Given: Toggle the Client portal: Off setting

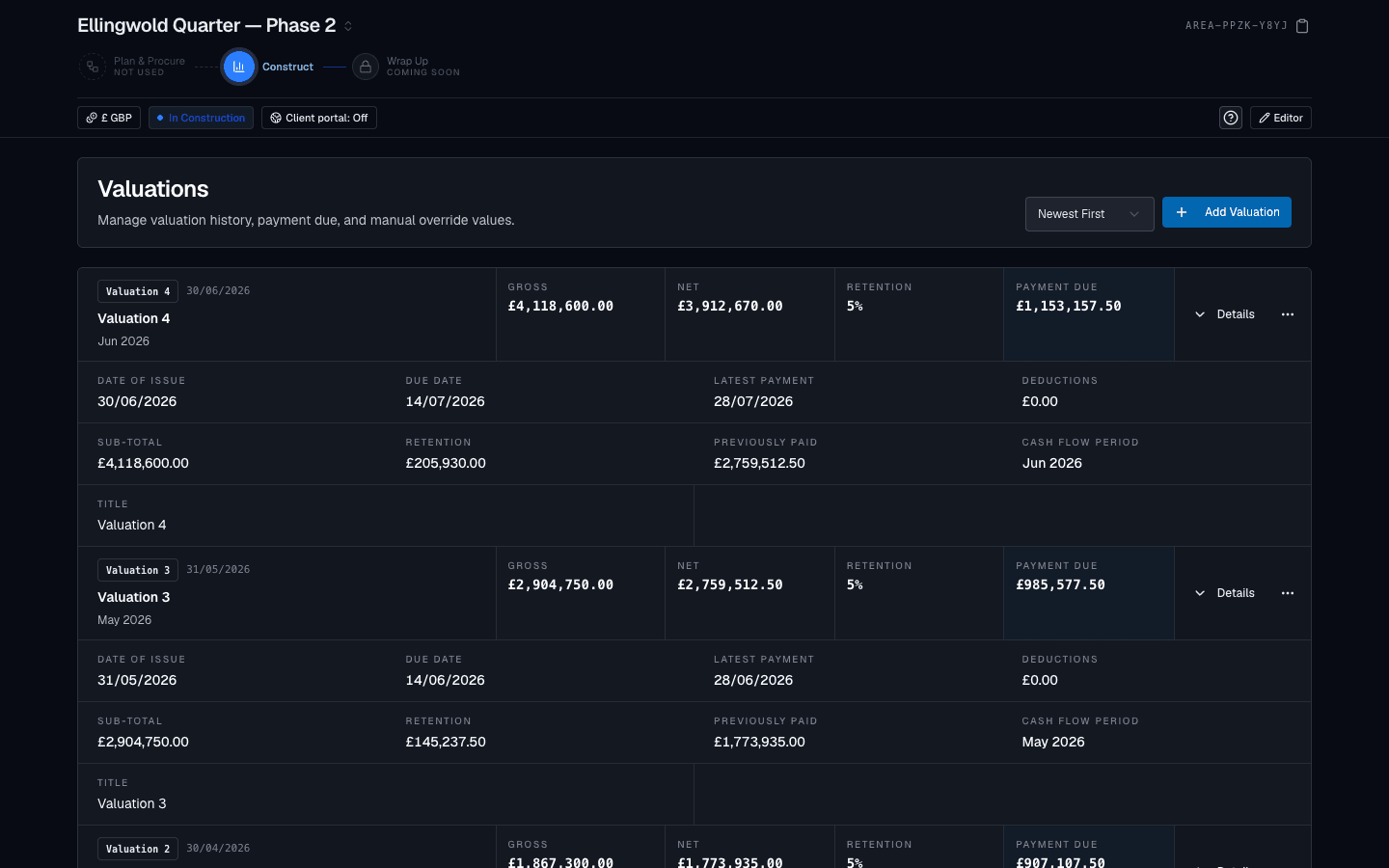Looking at the screenshot, I should [319, 118].
